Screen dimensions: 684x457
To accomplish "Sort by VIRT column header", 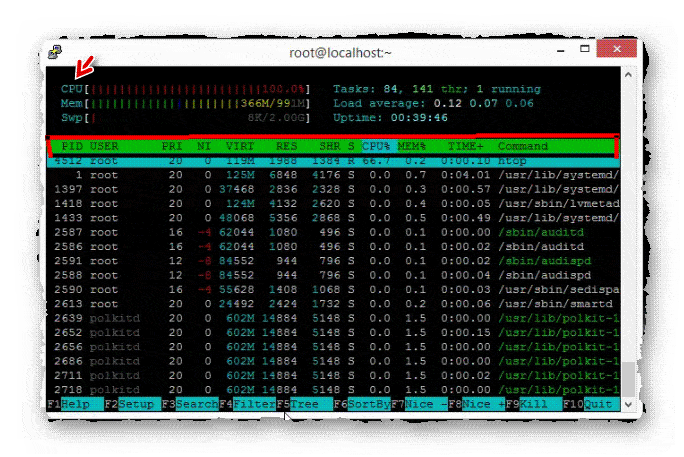I will 240,146.
